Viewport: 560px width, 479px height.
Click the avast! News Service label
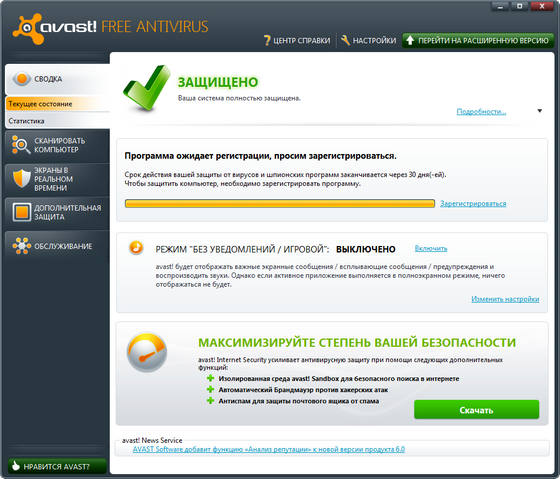click(152, 440)
